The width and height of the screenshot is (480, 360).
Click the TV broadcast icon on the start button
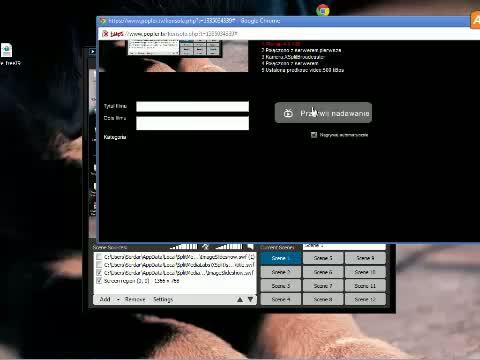(288, 114)
